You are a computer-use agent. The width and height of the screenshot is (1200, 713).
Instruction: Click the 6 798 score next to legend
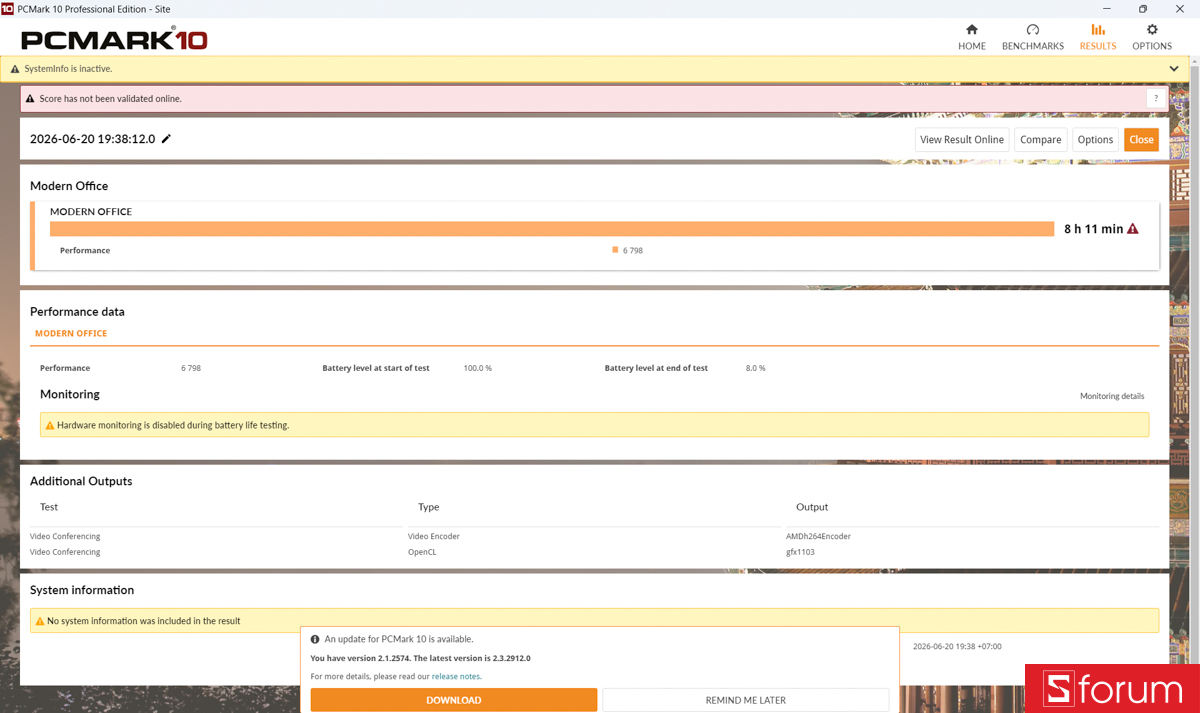(633, 250)
